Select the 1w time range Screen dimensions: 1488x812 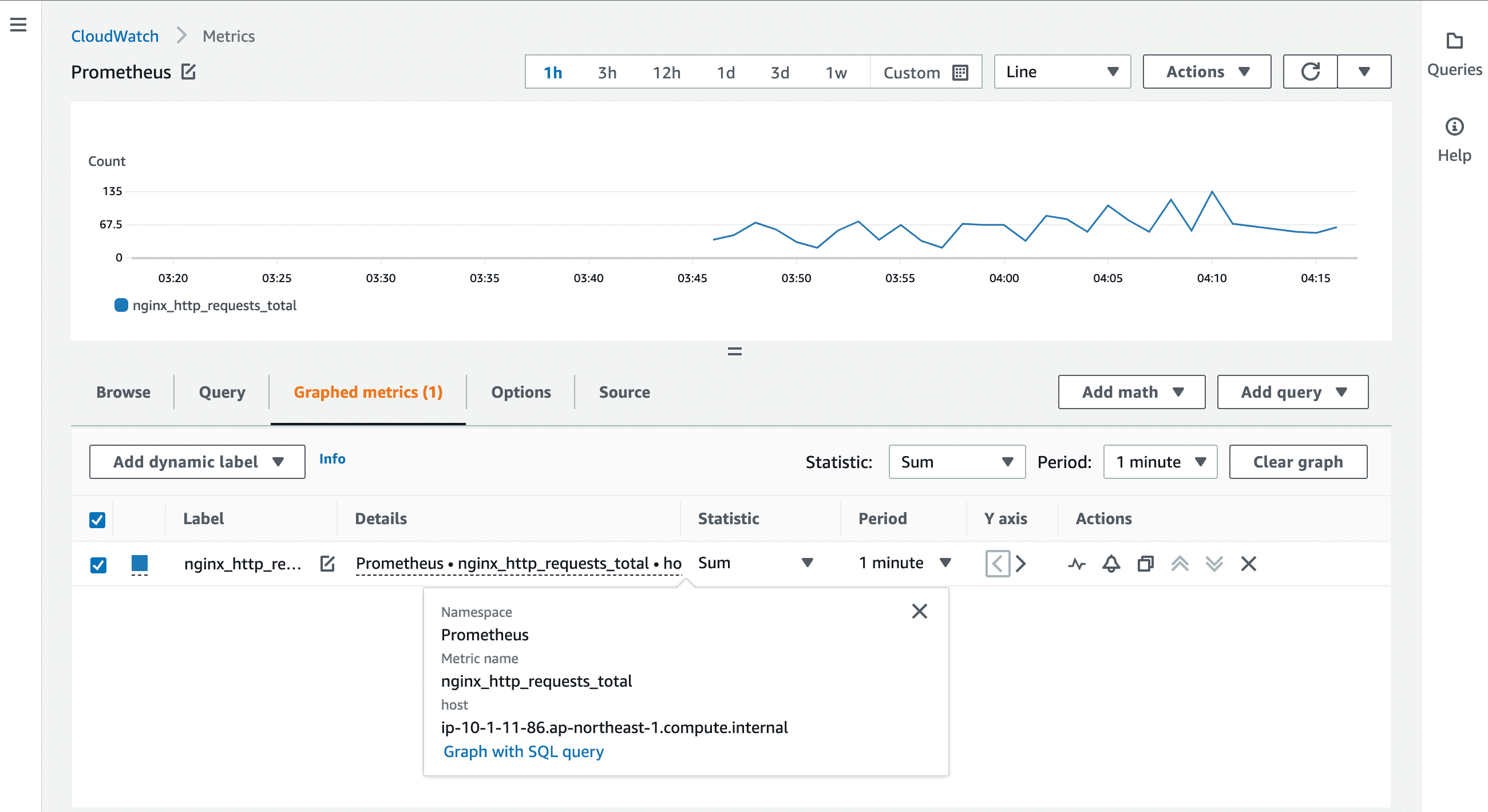coord(835,72)
